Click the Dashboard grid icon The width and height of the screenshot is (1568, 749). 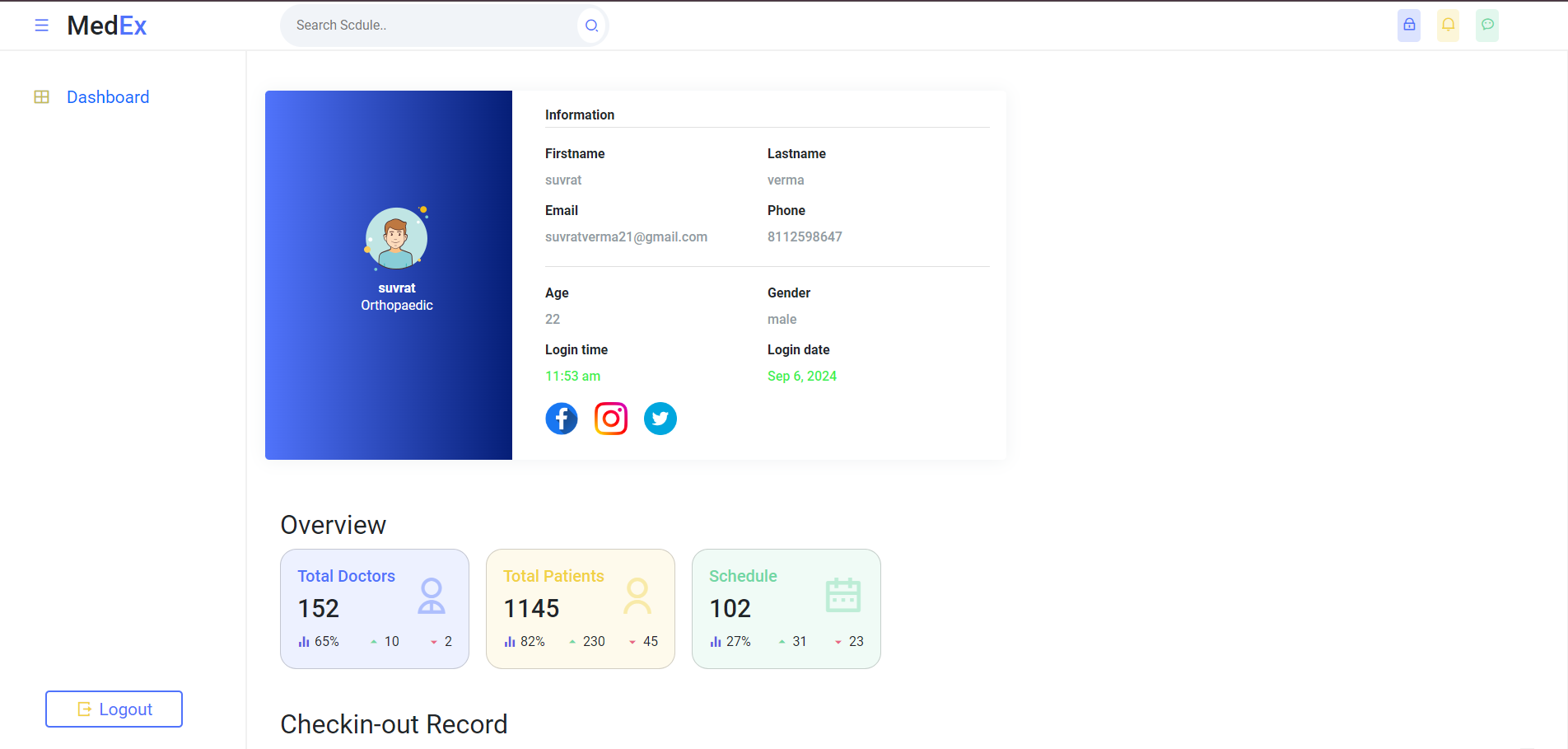pos(41,97)
